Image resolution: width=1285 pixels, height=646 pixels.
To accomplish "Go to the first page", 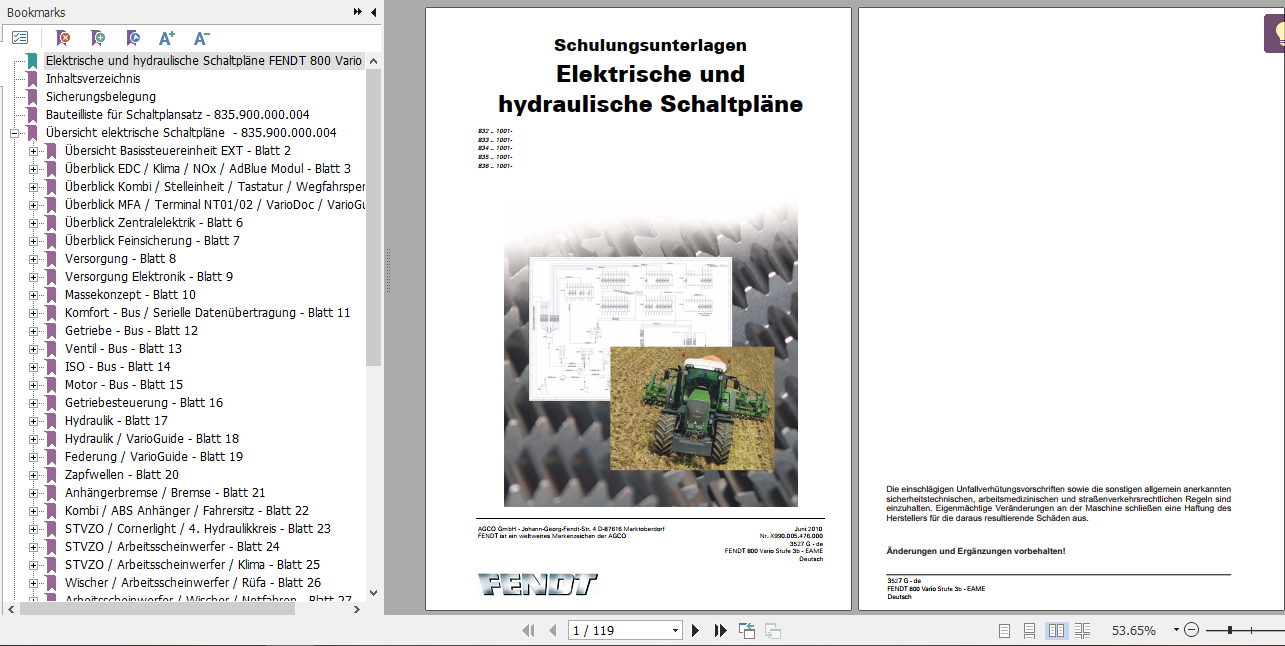I will [529, 630].
